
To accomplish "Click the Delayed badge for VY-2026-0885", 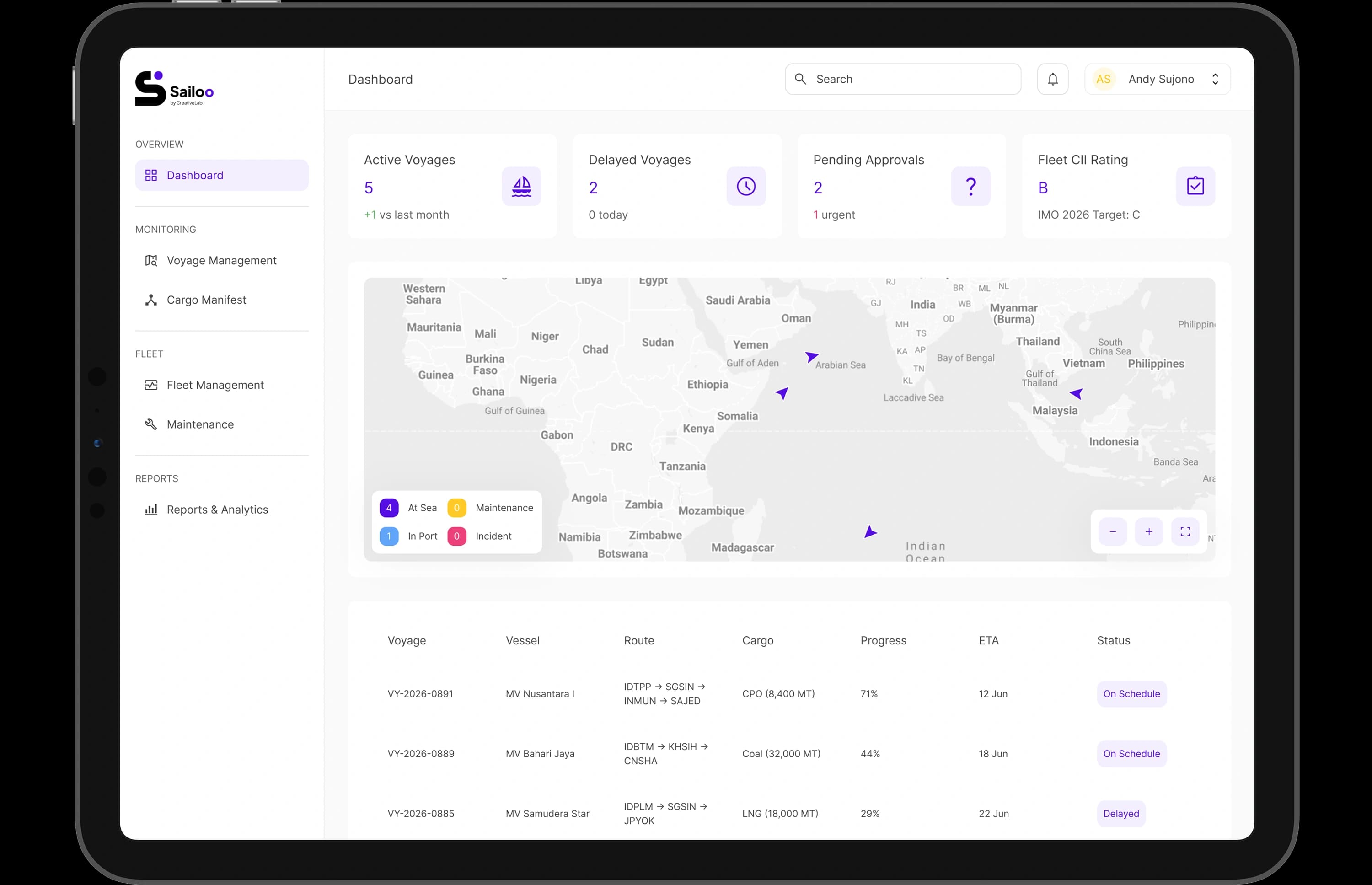I will (x=1120, y=814).
